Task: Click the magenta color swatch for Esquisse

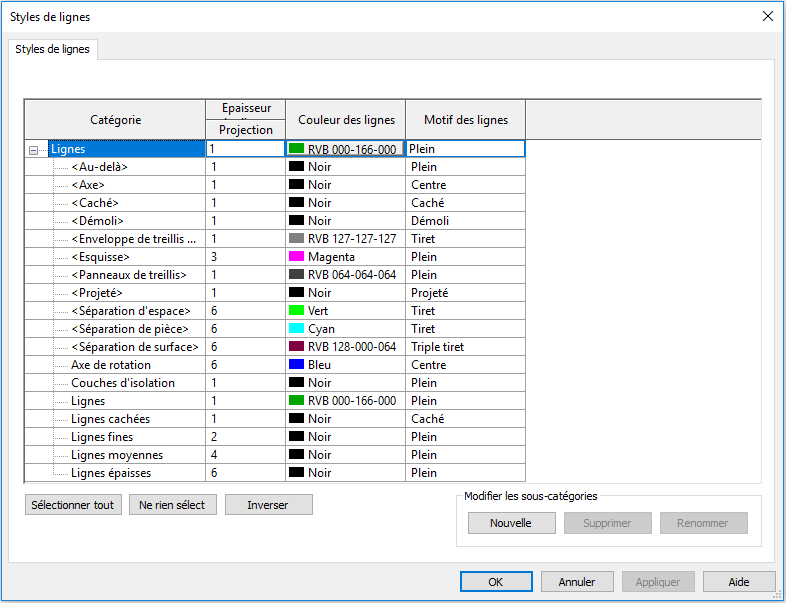Action: (296, 257)
